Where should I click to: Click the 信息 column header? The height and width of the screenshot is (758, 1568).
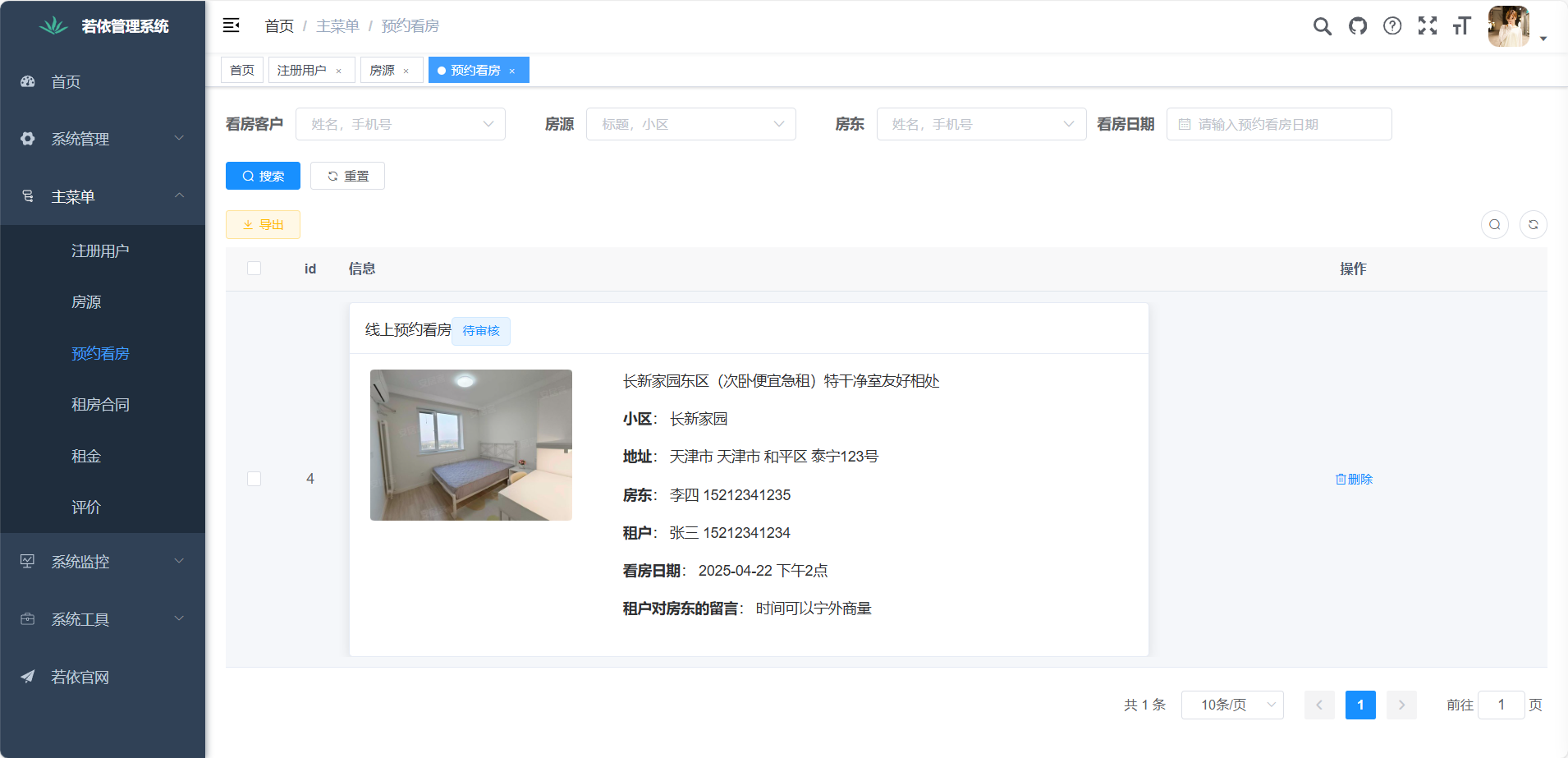point(362,269)
